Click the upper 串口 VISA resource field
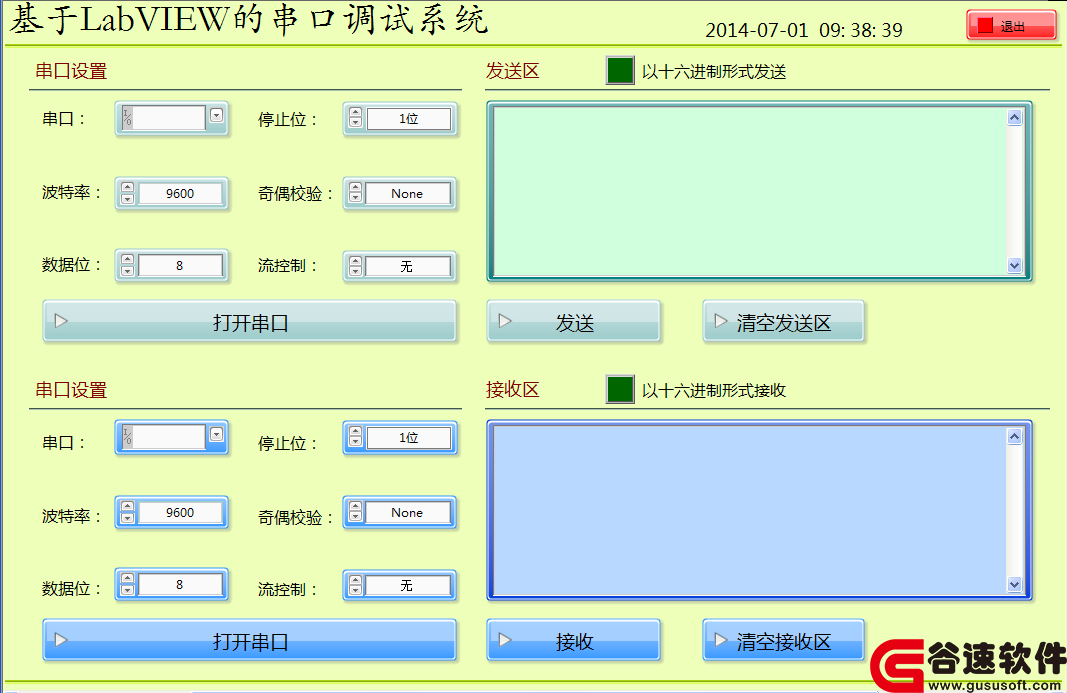 coord(163,118)
